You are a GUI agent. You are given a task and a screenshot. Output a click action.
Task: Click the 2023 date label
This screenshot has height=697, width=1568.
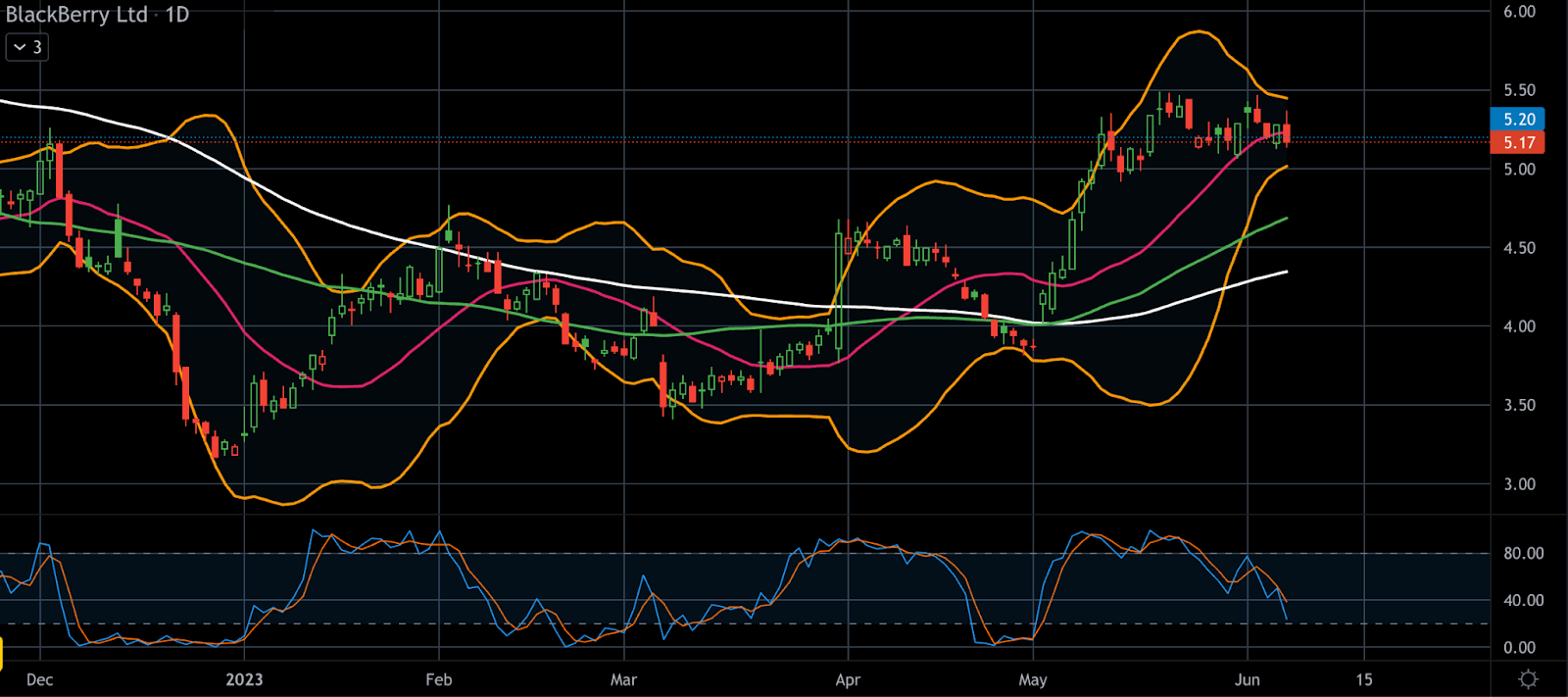[244, 679]
